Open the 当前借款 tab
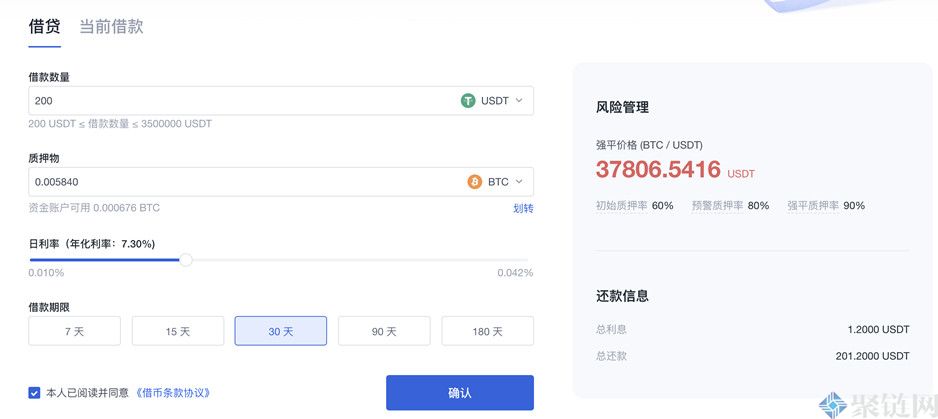The width and height of the screenshot is (938, 419). [x=111, y=27]
